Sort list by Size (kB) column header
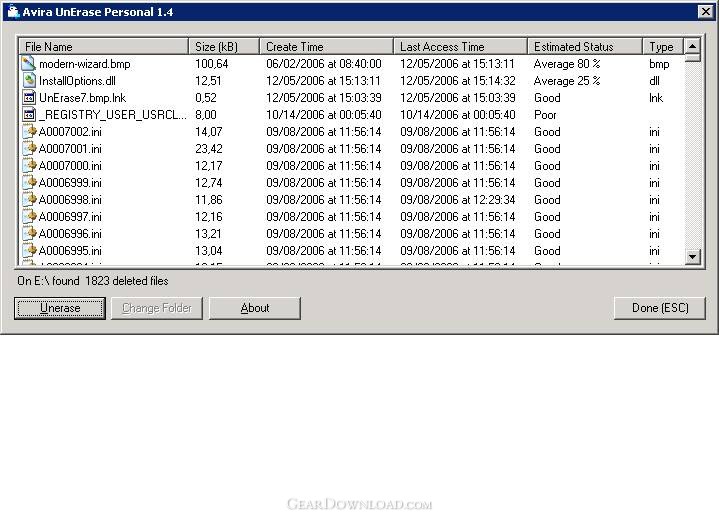 pos(224,47)
